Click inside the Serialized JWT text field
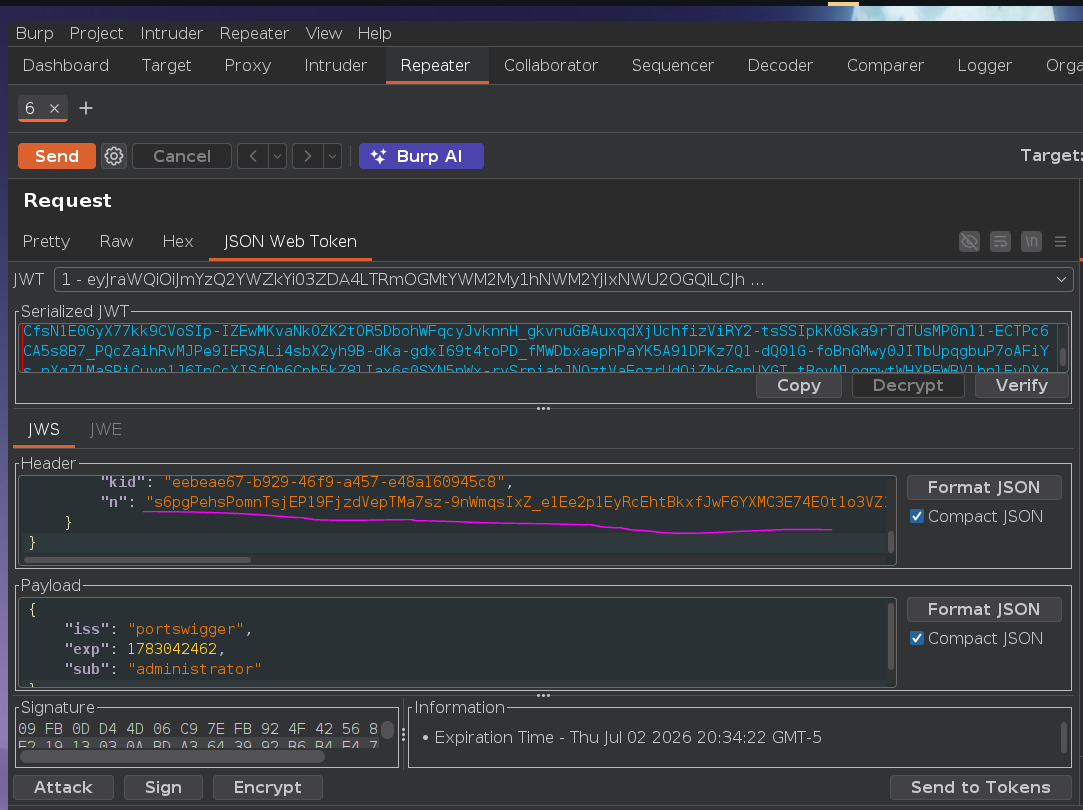1083x810 pixels. (539, 348)
